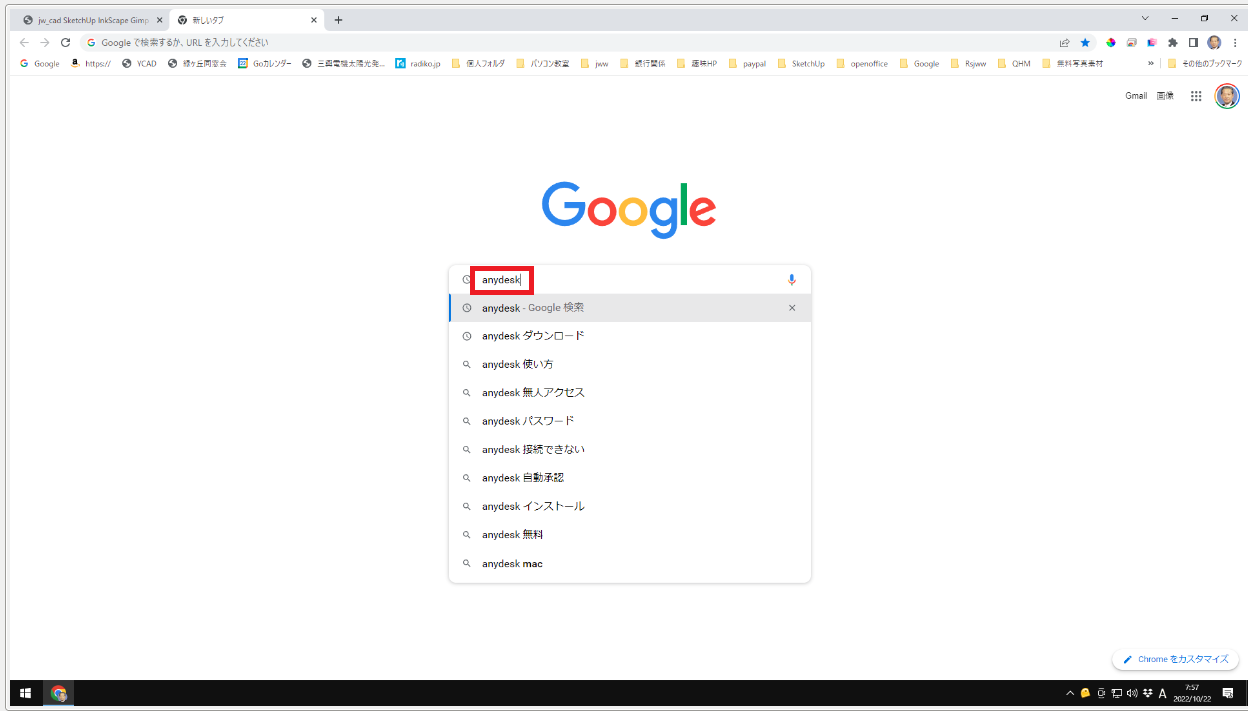Reload the current page
1248x711 pixels.
pyautogui.click(x=66, y=43)
